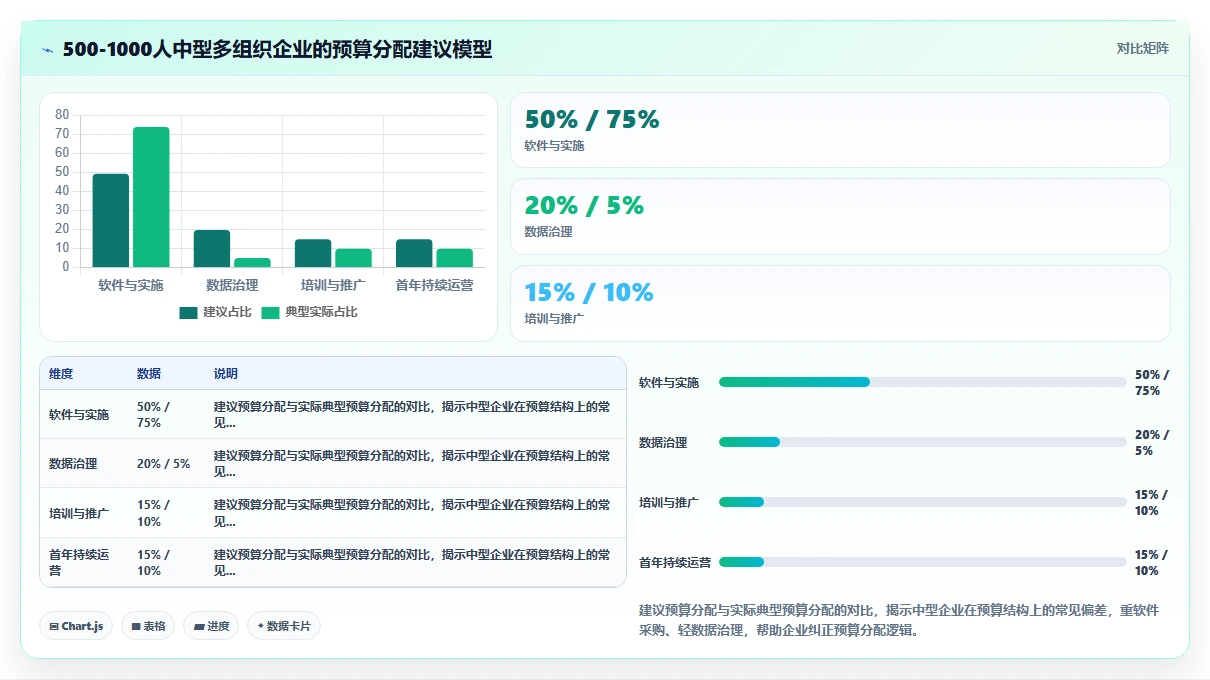
Task: Click the light green 典型实际占比 legend swatch
Action: point(270,313)
